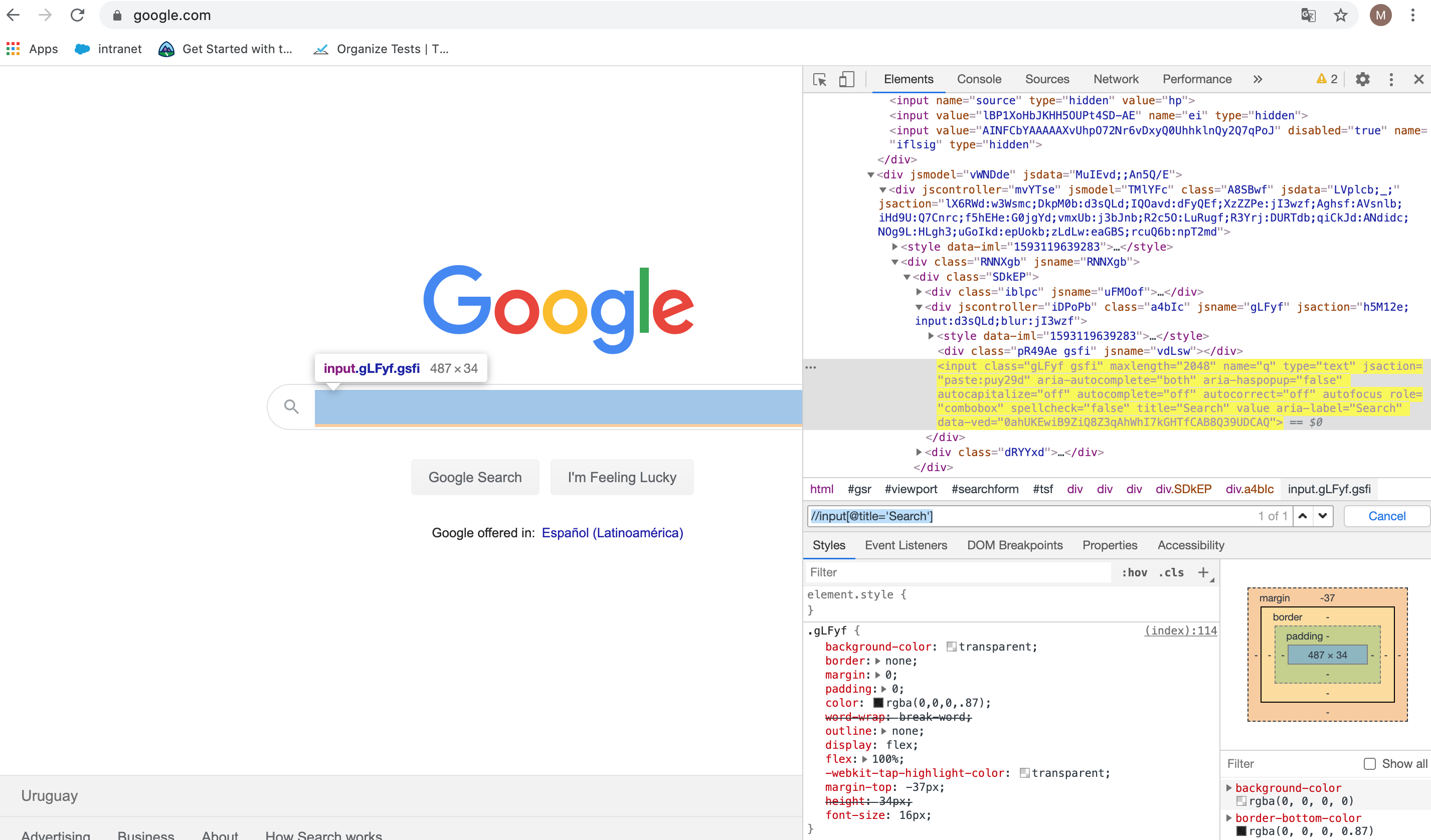Click the -webkit-tap-highlight-color swatch
The height and width of the screenshot is (840, 1431).
[1025, 773]
